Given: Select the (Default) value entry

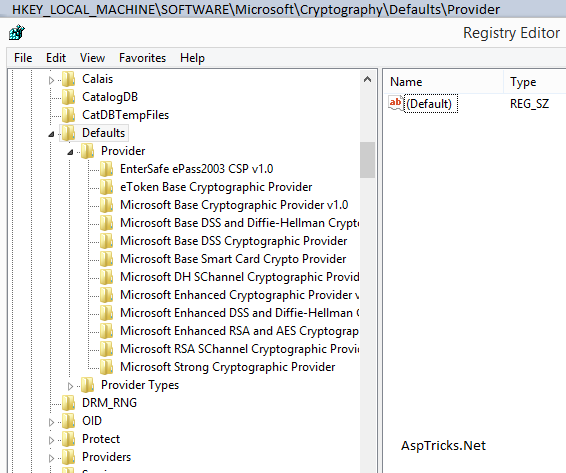Looking at the screenshot, I should 431,104.
